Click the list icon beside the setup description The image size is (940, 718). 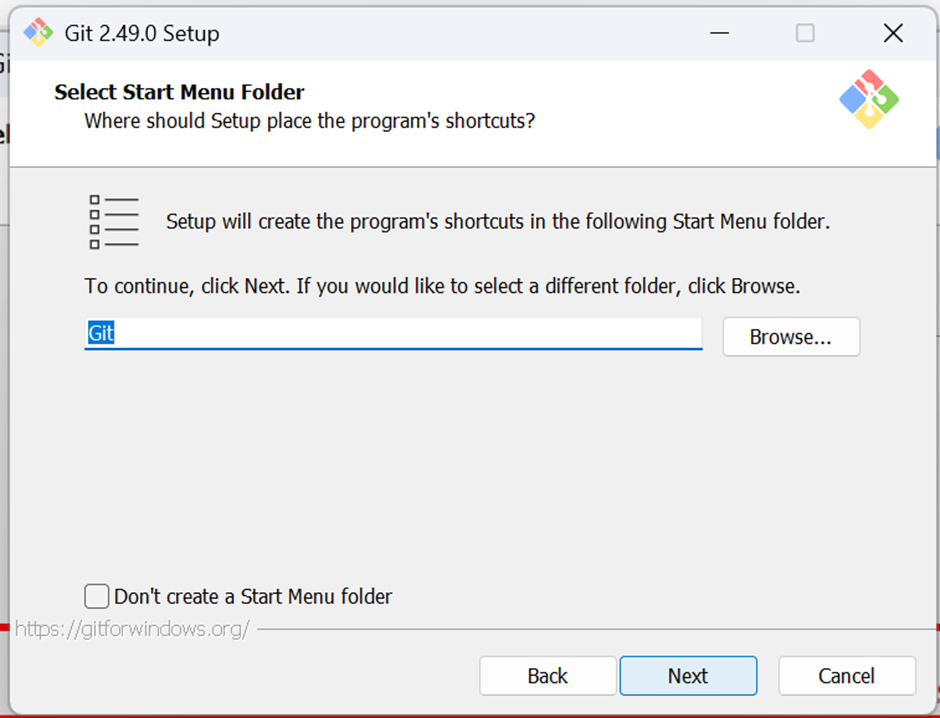(114, 222)
